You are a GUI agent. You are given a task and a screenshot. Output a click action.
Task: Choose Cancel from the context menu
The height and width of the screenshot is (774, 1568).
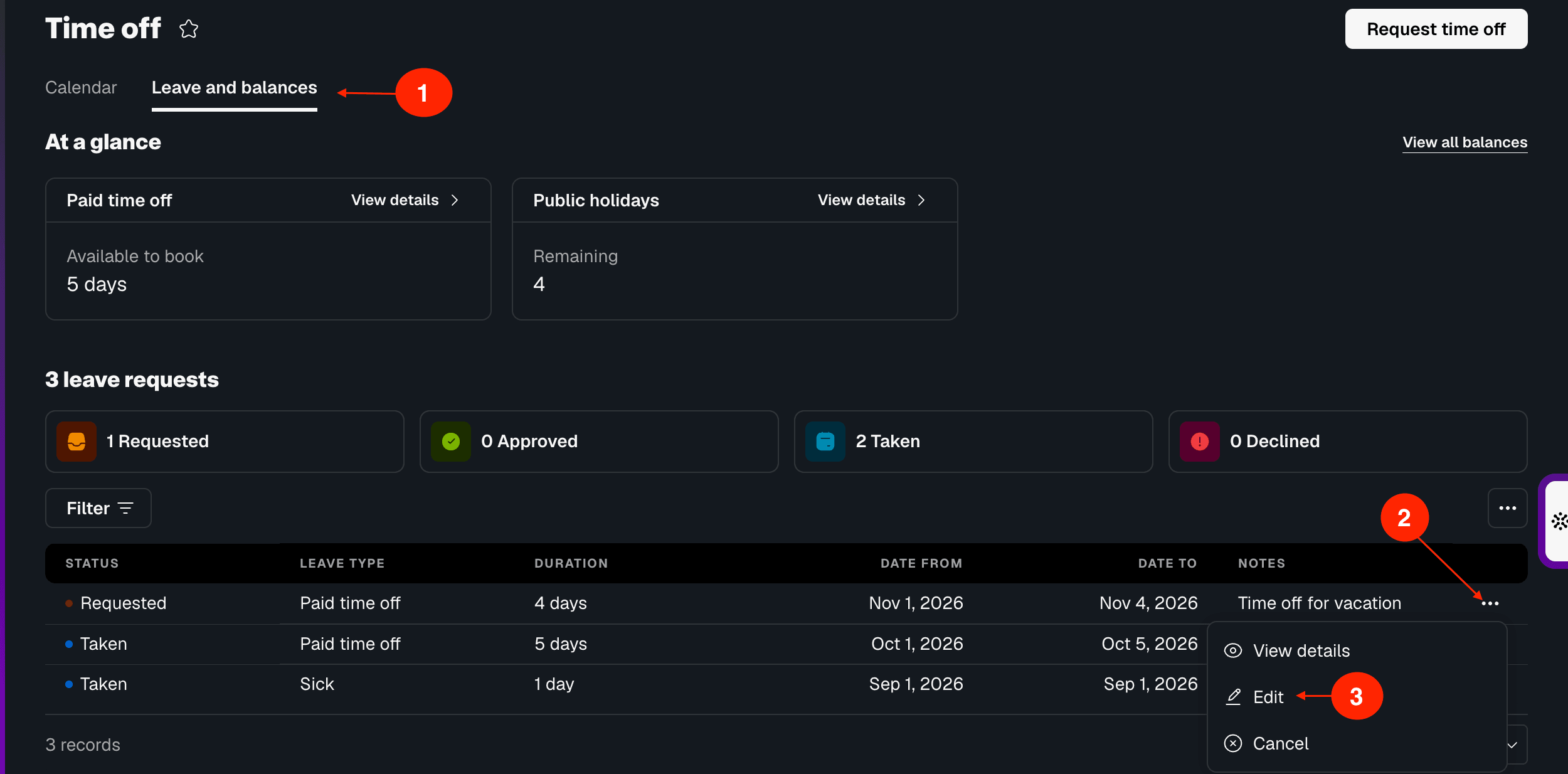click(1281, 743)
